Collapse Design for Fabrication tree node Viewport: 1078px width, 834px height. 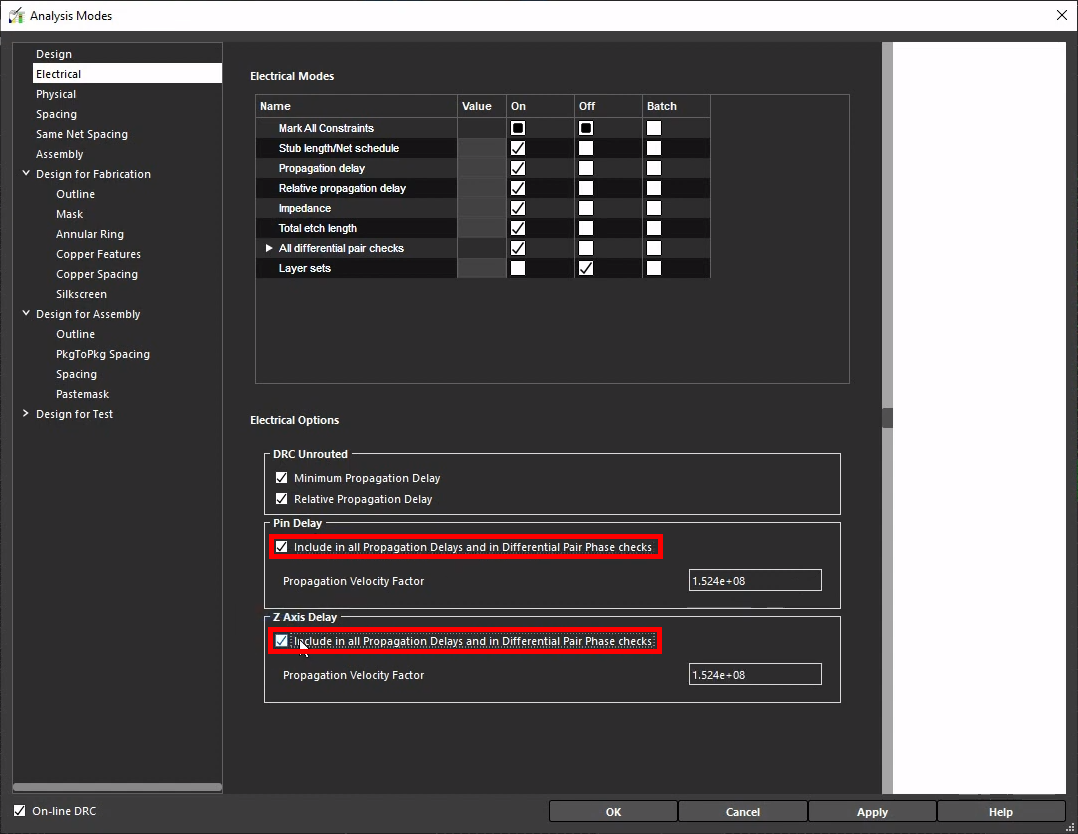pyautogui.click(x=26, y=174)
